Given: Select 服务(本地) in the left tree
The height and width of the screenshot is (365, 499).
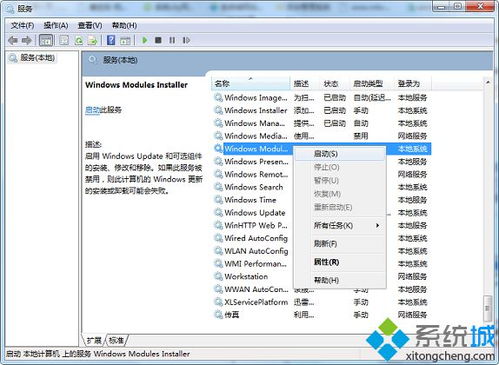Looking at the screenshot, I should (37, 58).
